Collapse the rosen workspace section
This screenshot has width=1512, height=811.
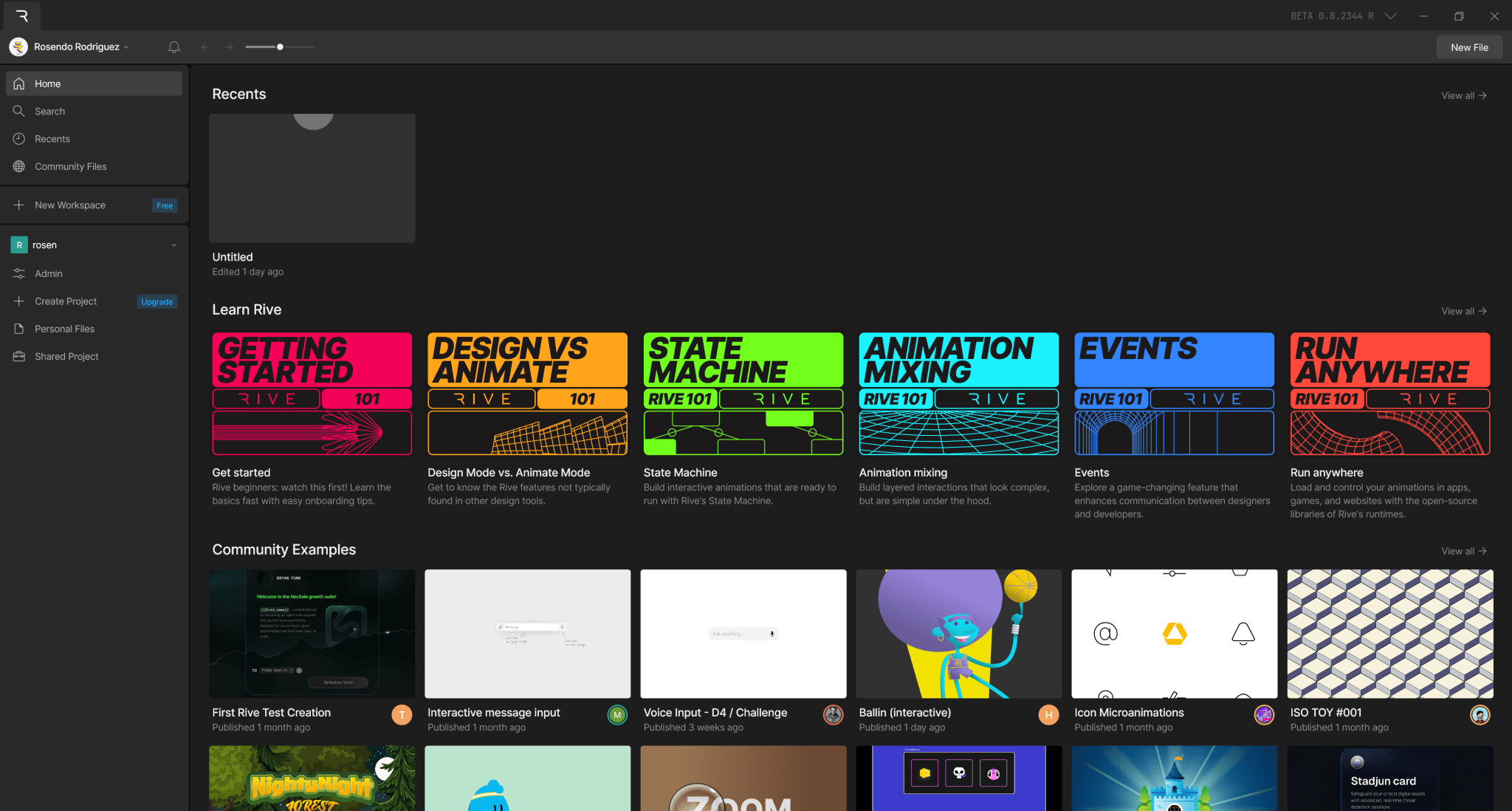(174, 245)
